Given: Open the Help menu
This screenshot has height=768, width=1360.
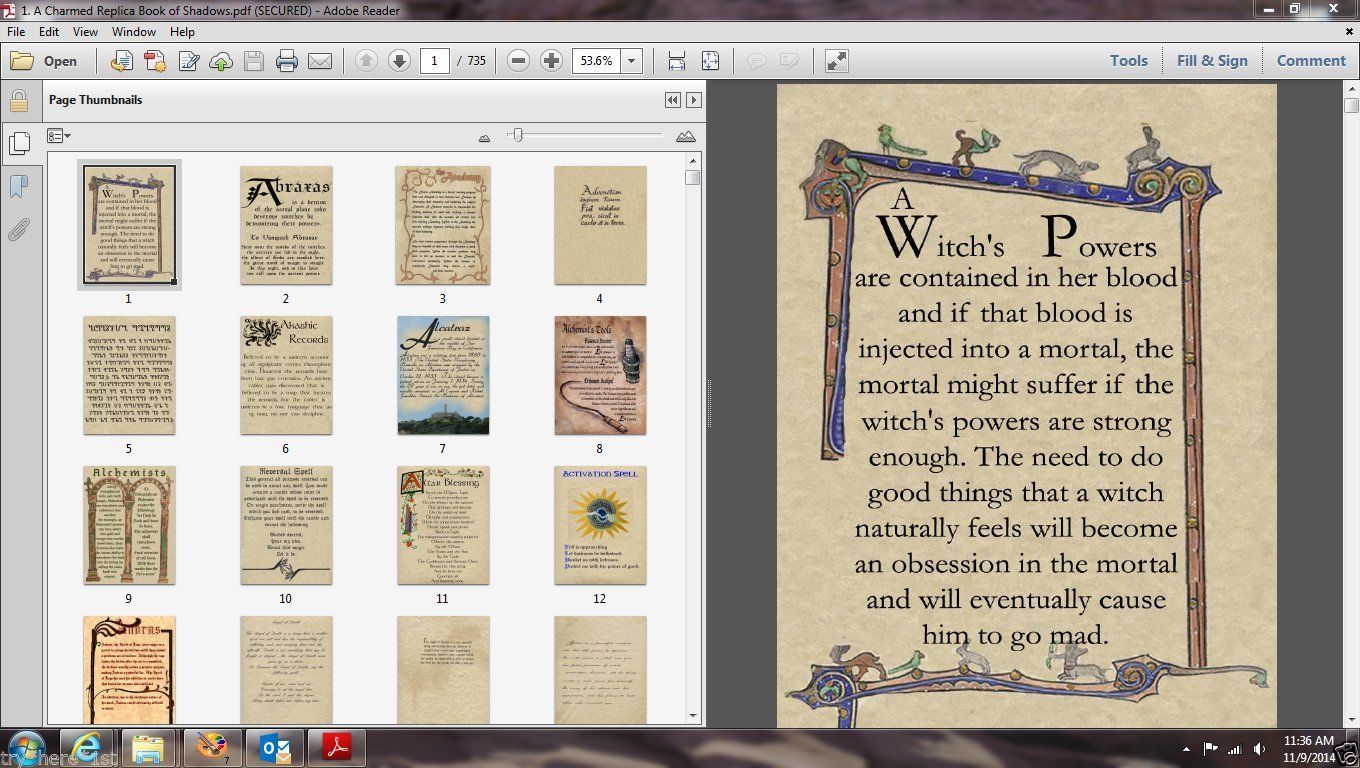Looking at the screenshot, I should click(x=182, y=32).
